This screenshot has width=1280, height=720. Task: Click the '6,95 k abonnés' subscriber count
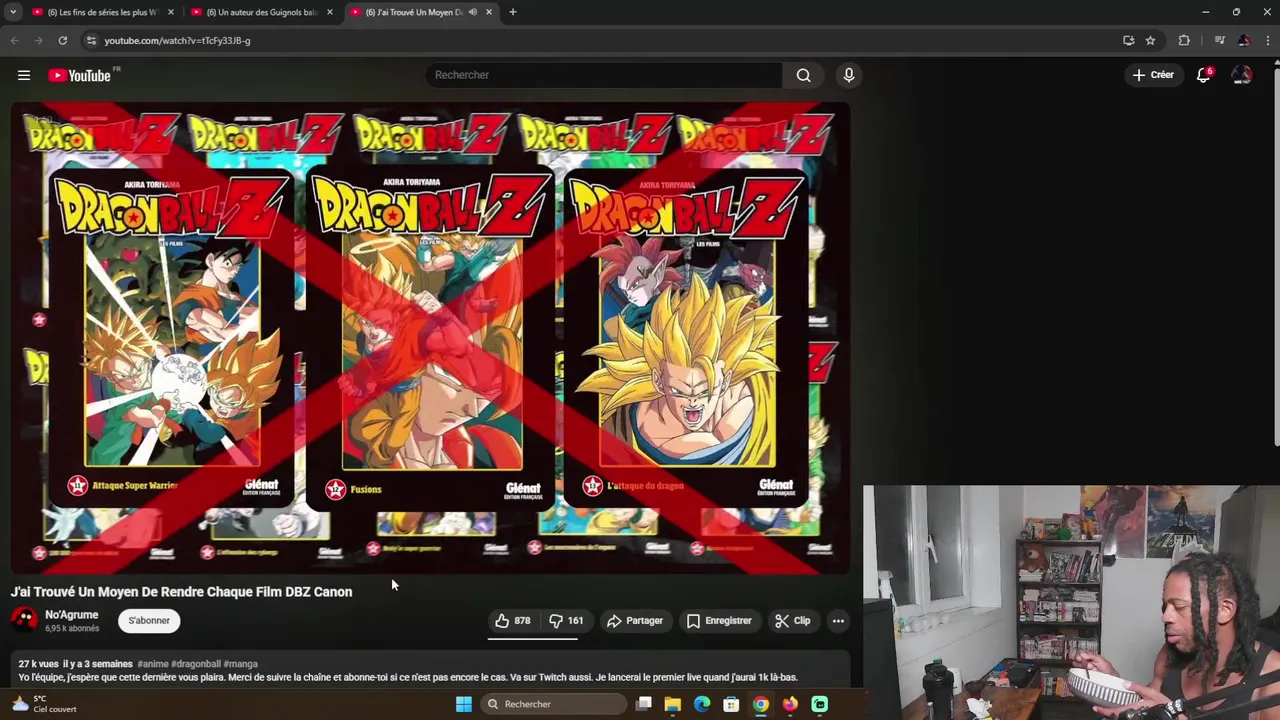72,629
